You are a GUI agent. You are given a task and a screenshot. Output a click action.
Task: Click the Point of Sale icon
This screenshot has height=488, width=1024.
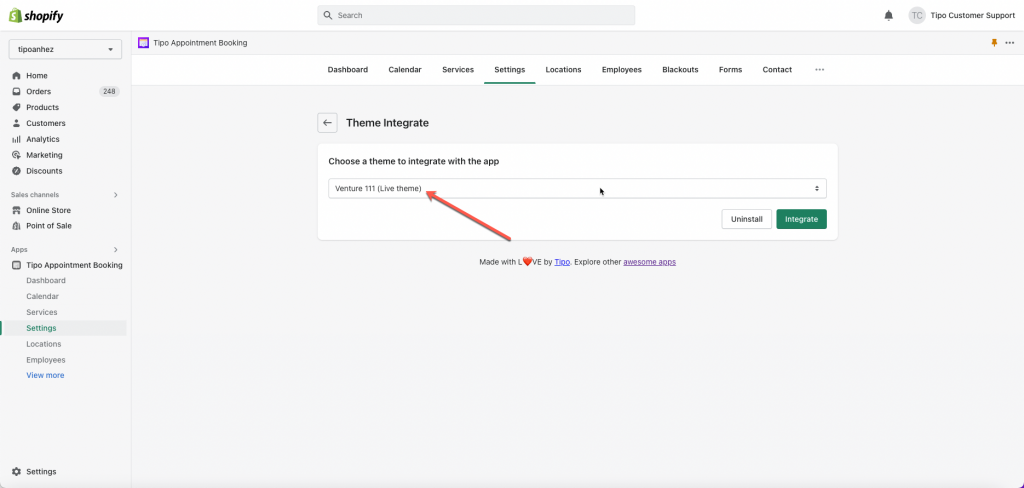[16, 226]
